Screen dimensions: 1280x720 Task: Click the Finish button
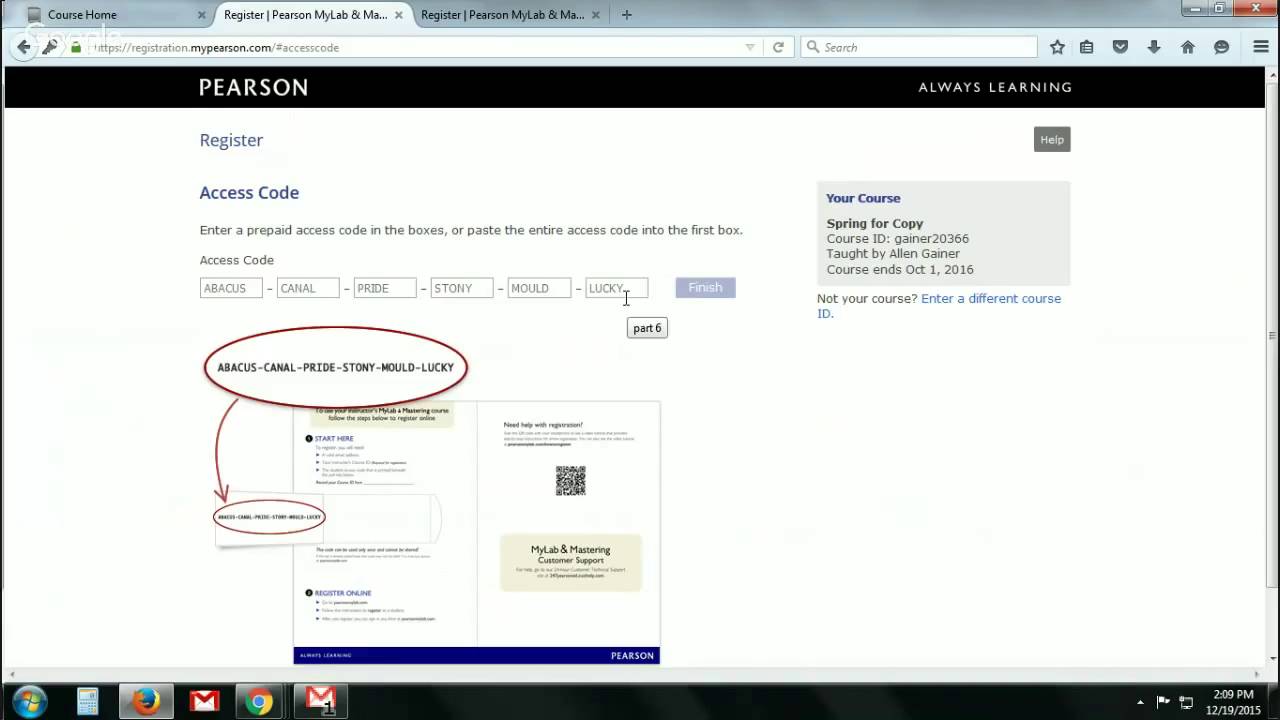coord(705,288)
